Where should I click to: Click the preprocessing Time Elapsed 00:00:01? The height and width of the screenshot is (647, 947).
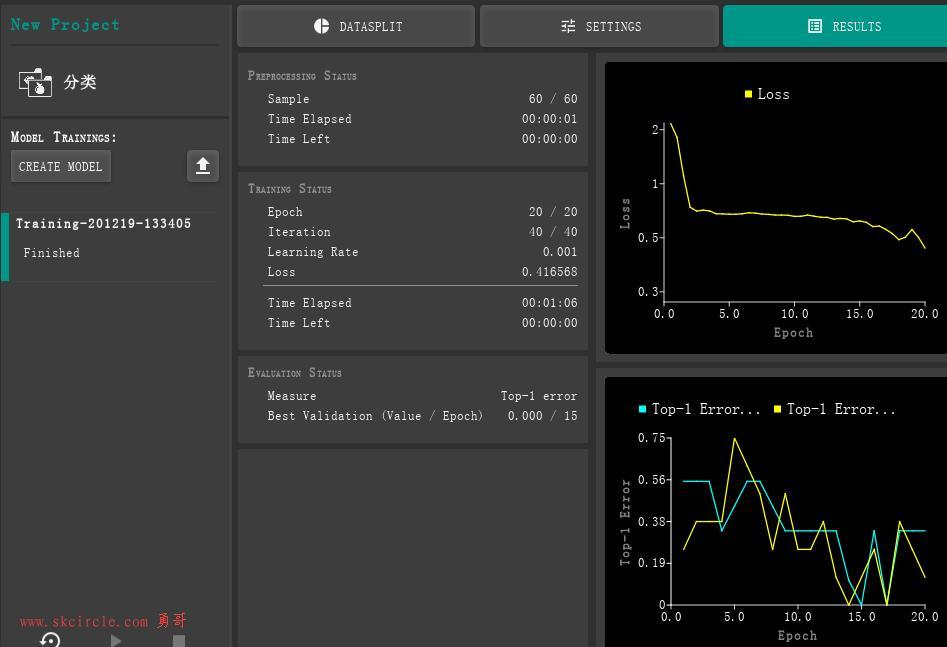pyautogui.click(x=550, y=119)
